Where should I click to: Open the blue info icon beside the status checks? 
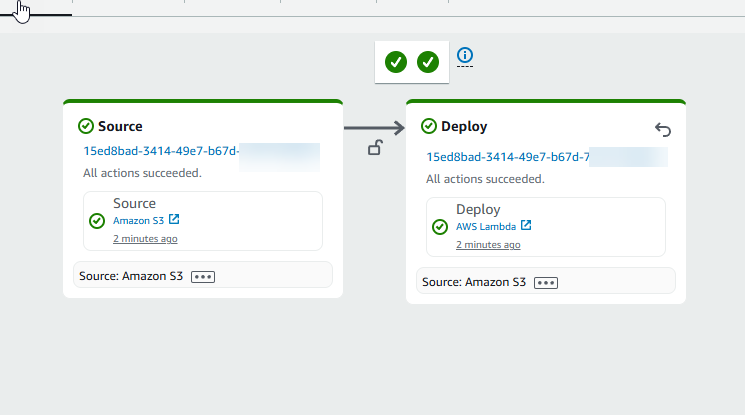(x=464, y=56)
